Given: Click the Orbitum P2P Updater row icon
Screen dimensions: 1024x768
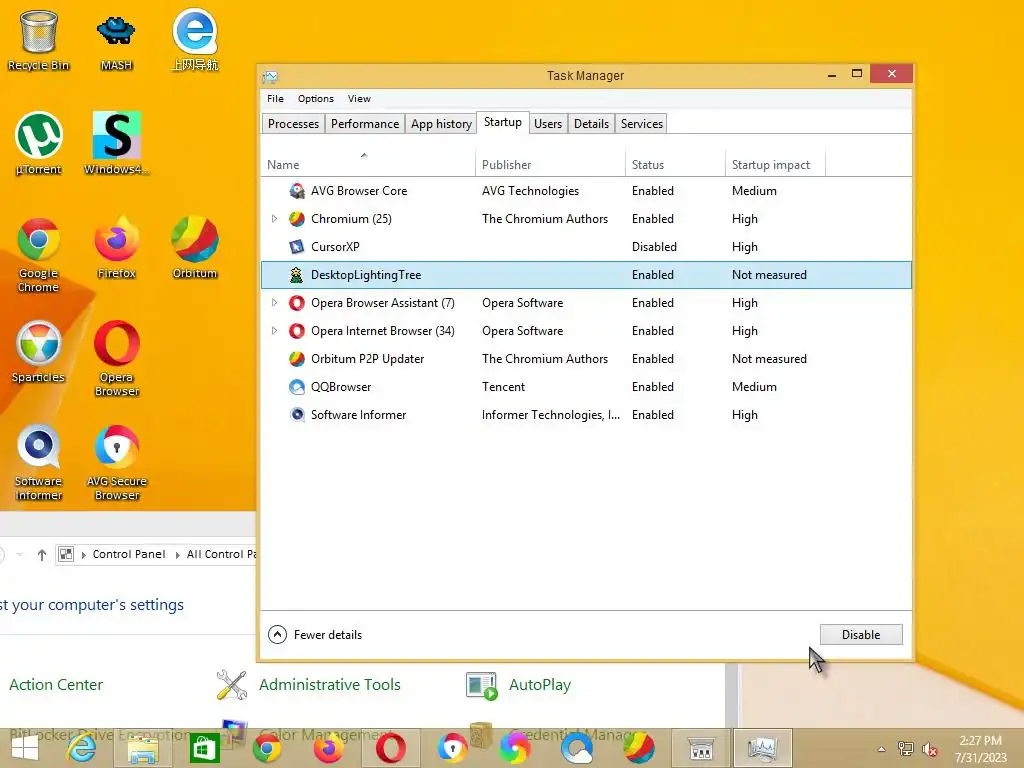Looking at the screenshot, I should 296,359.
